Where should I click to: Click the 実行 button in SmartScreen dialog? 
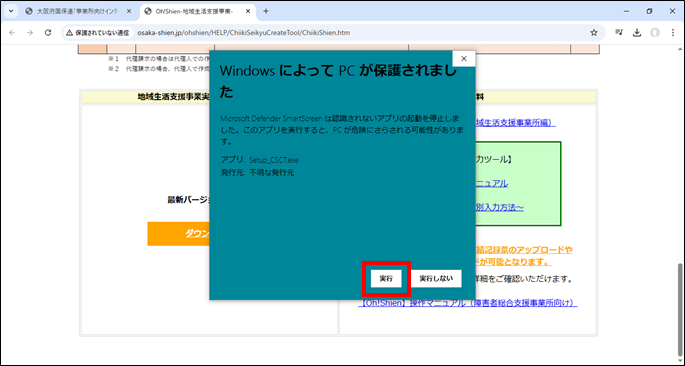(x=386, y=279)
